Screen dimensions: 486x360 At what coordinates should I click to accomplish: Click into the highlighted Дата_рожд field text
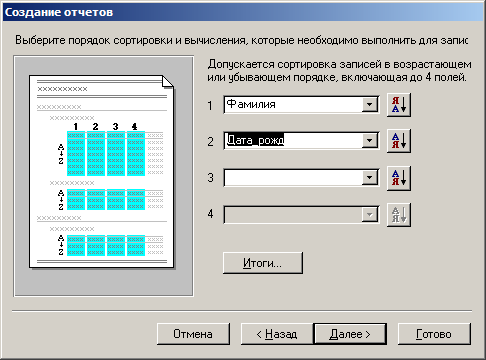coord(255,140)
